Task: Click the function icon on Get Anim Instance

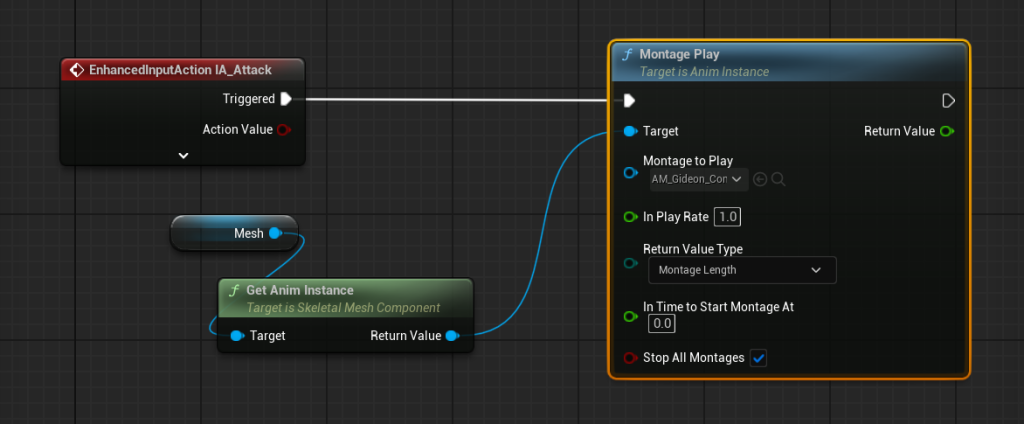Action: 234,290
